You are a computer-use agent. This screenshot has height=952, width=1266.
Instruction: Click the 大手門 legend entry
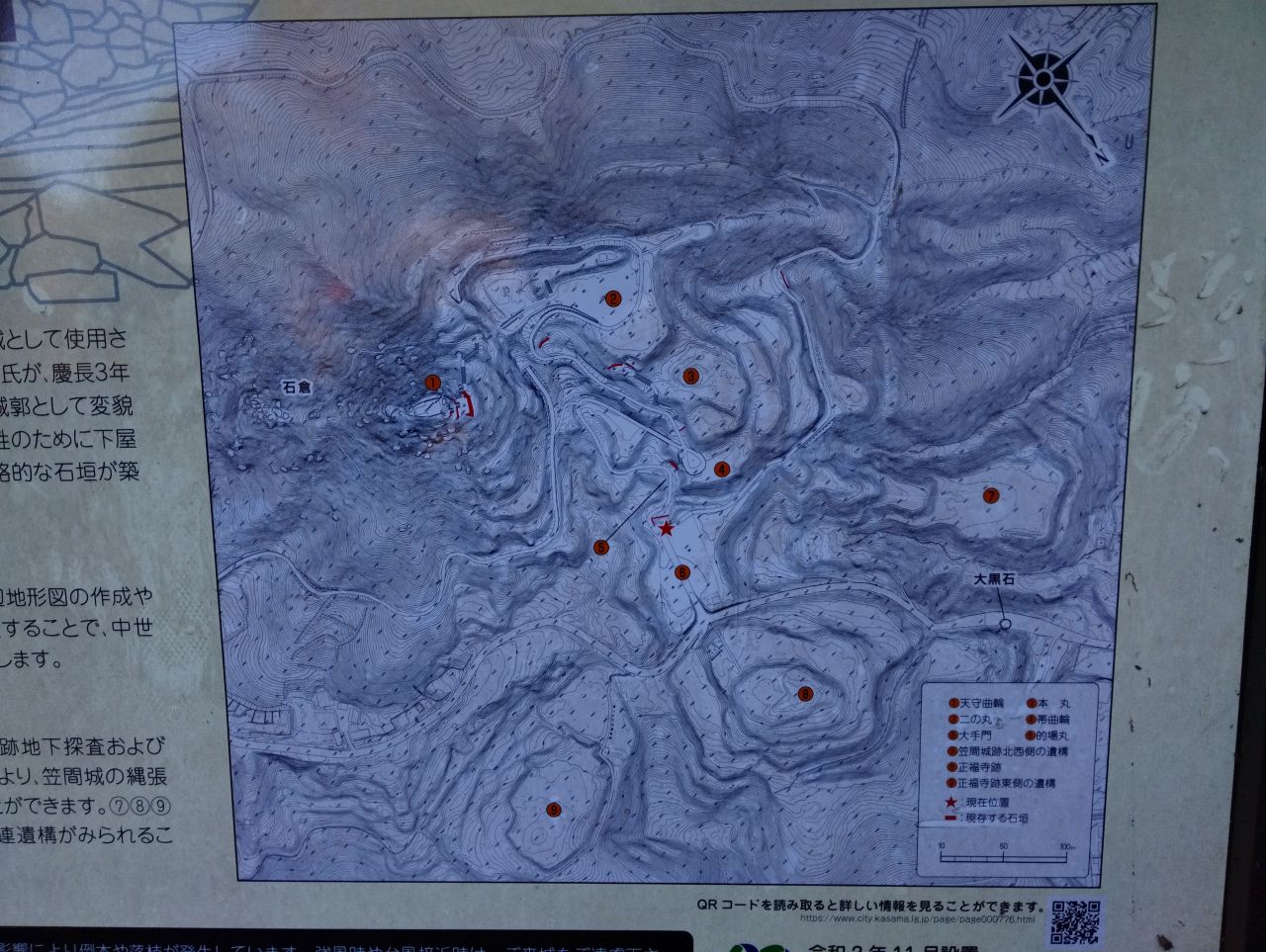pos(976,736)
